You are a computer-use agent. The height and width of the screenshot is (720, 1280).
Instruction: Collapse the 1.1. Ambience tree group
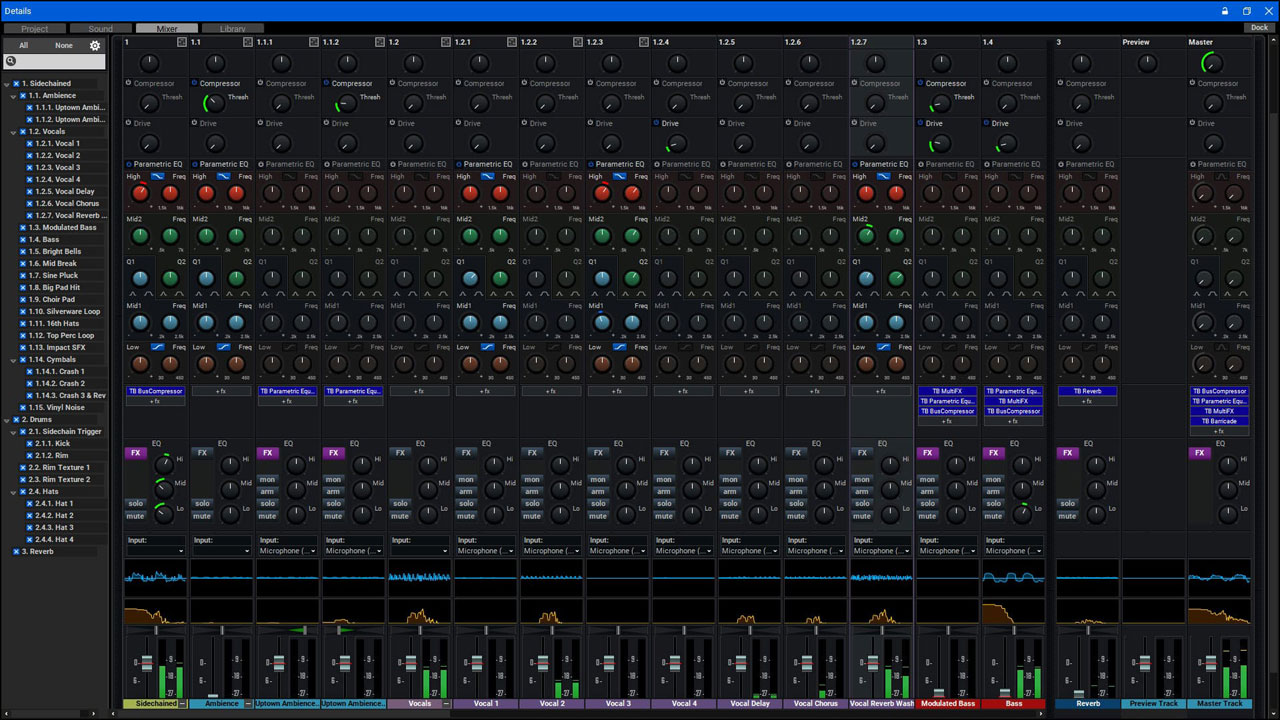click(14, 95)
